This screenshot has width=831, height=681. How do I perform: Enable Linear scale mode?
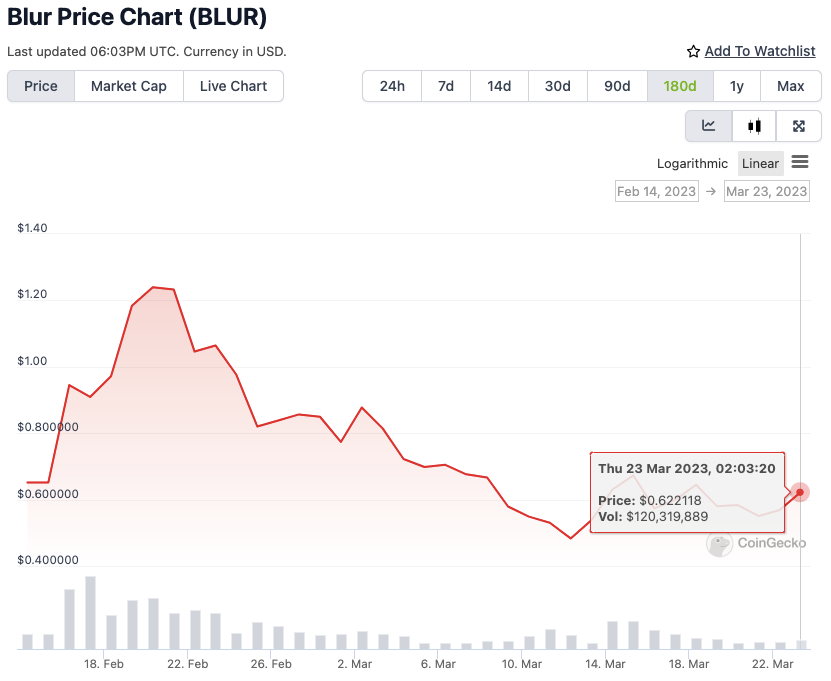tap(760, 163)
